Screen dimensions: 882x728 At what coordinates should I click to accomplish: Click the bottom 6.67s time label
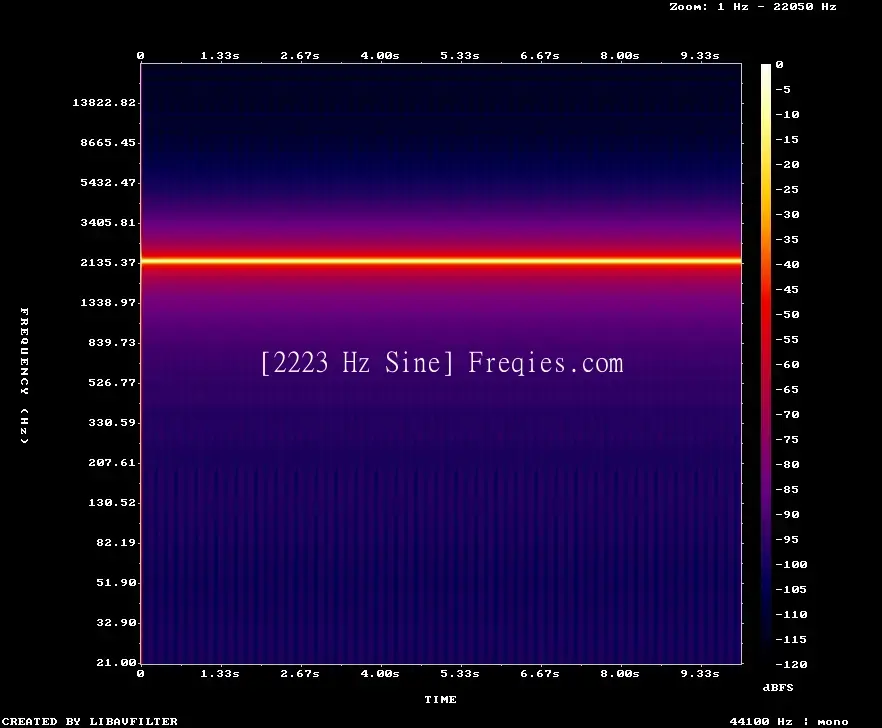[x=539, y=673]
